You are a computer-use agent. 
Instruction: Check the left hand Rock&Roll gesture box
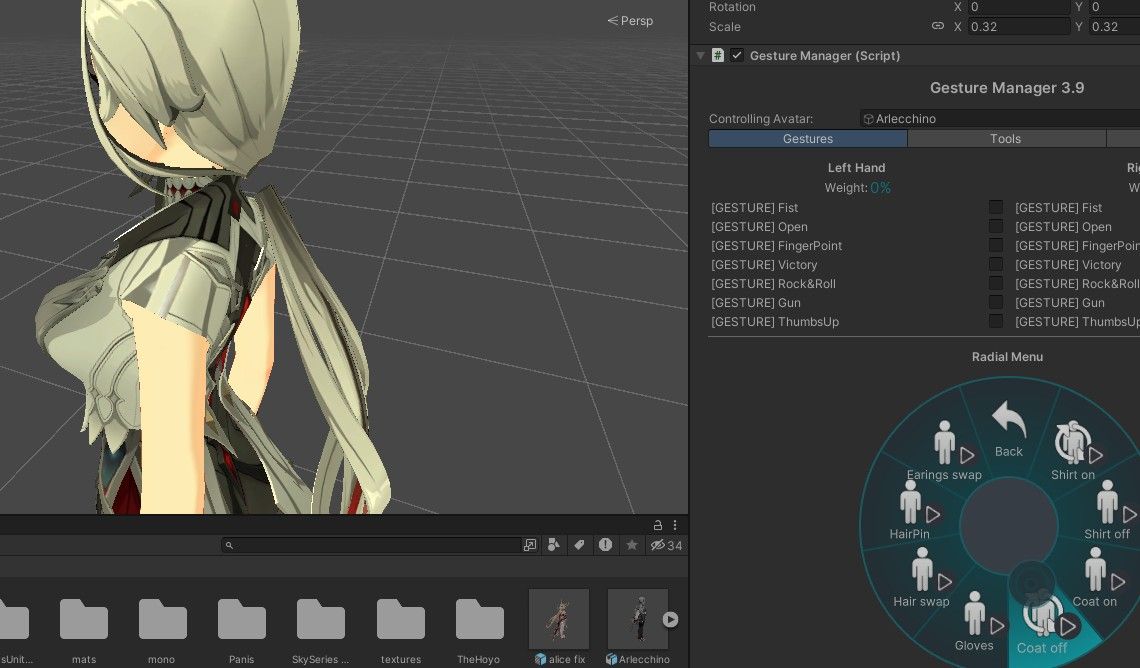(x=995, y=283)
